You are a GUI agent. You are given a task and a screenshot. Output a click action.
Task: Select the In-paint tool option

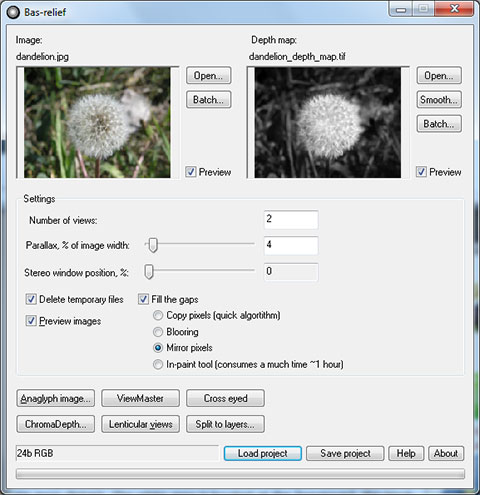[158, 364]
